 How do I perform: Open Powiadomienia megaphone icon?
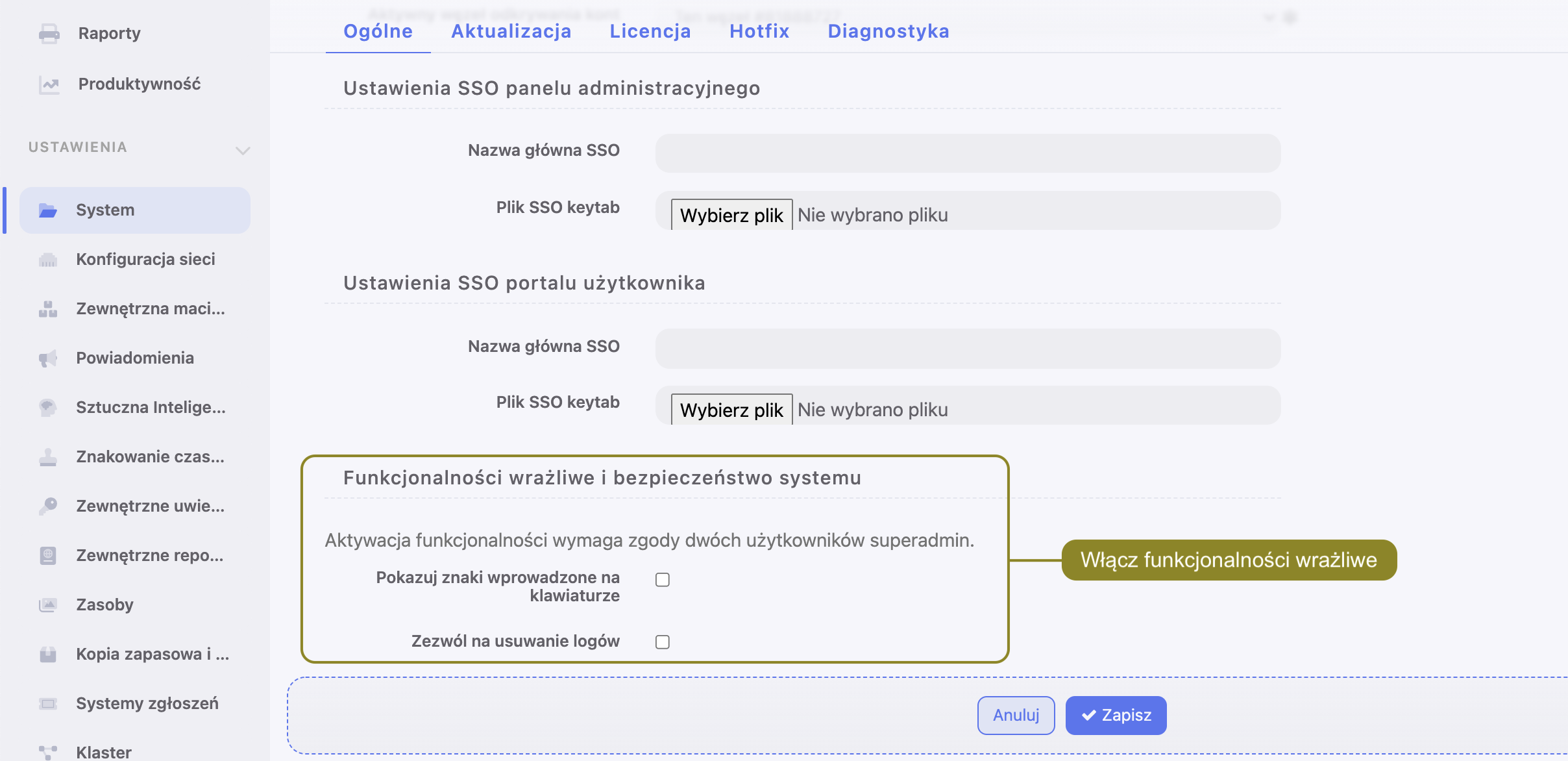48,358
